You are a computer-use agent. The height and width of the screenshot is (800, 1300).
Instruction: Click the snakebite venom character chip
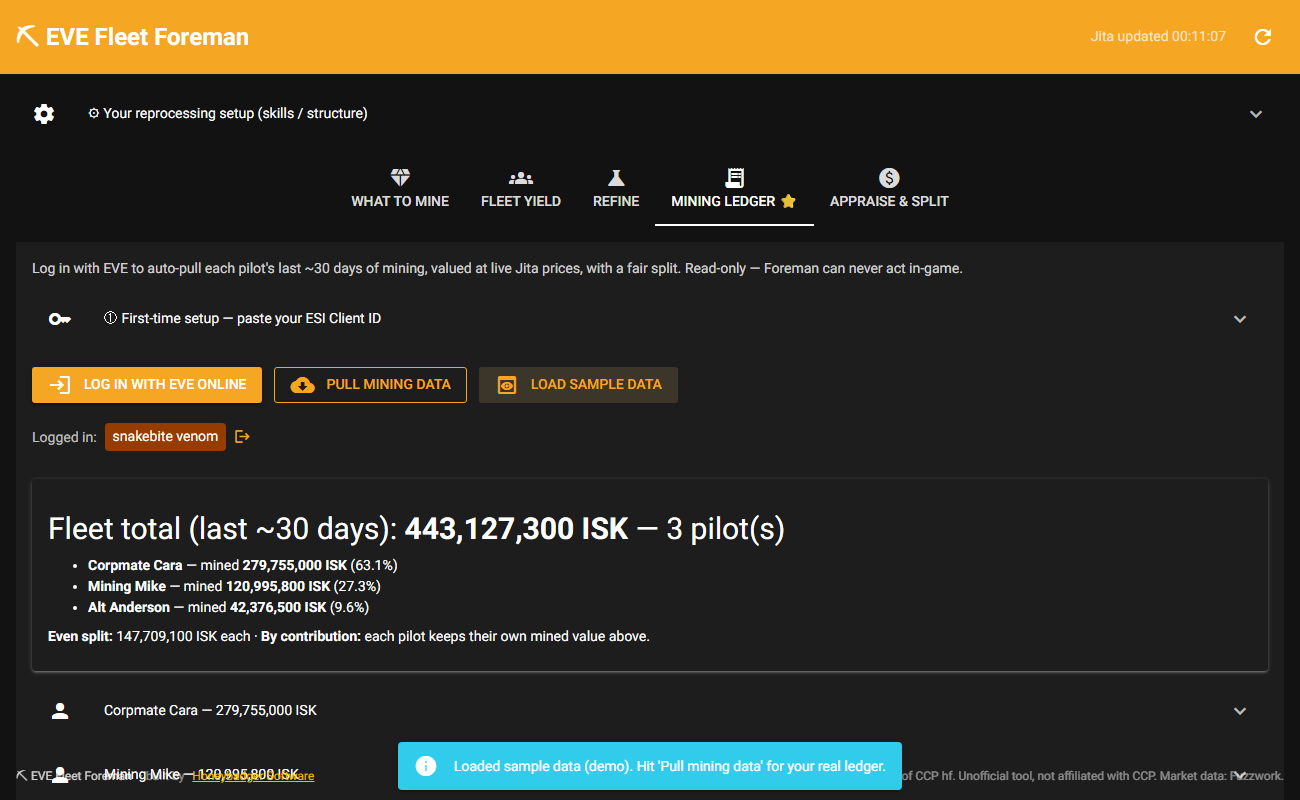pyautogui.click(x=165, y=437)
